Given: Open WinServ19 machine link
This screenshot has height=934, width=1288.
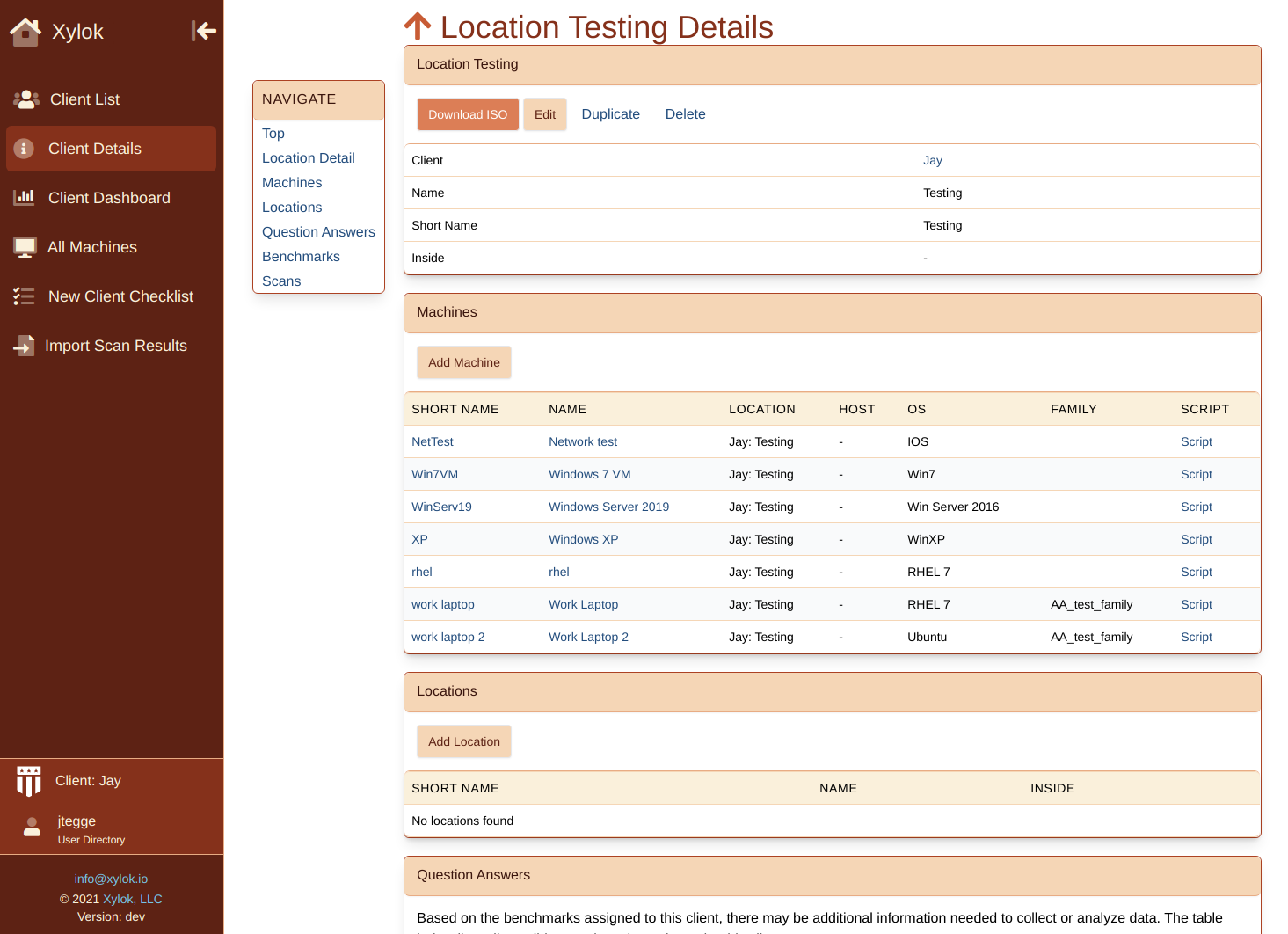Looking at the screenshot, I should (x=441, y=507).
